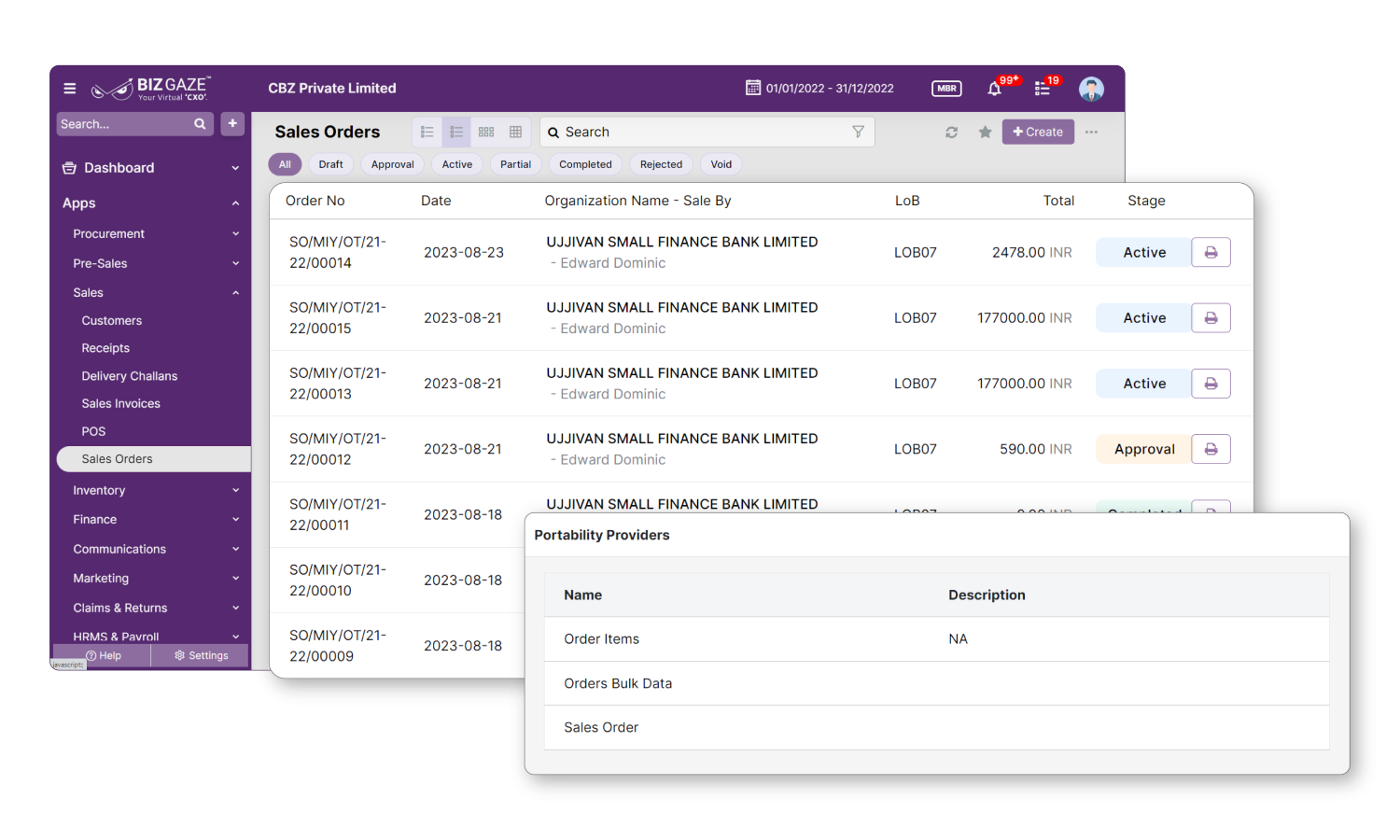1400x840 pixels.
Task: Switch to the grid tile view
Action: pos(486,133)
